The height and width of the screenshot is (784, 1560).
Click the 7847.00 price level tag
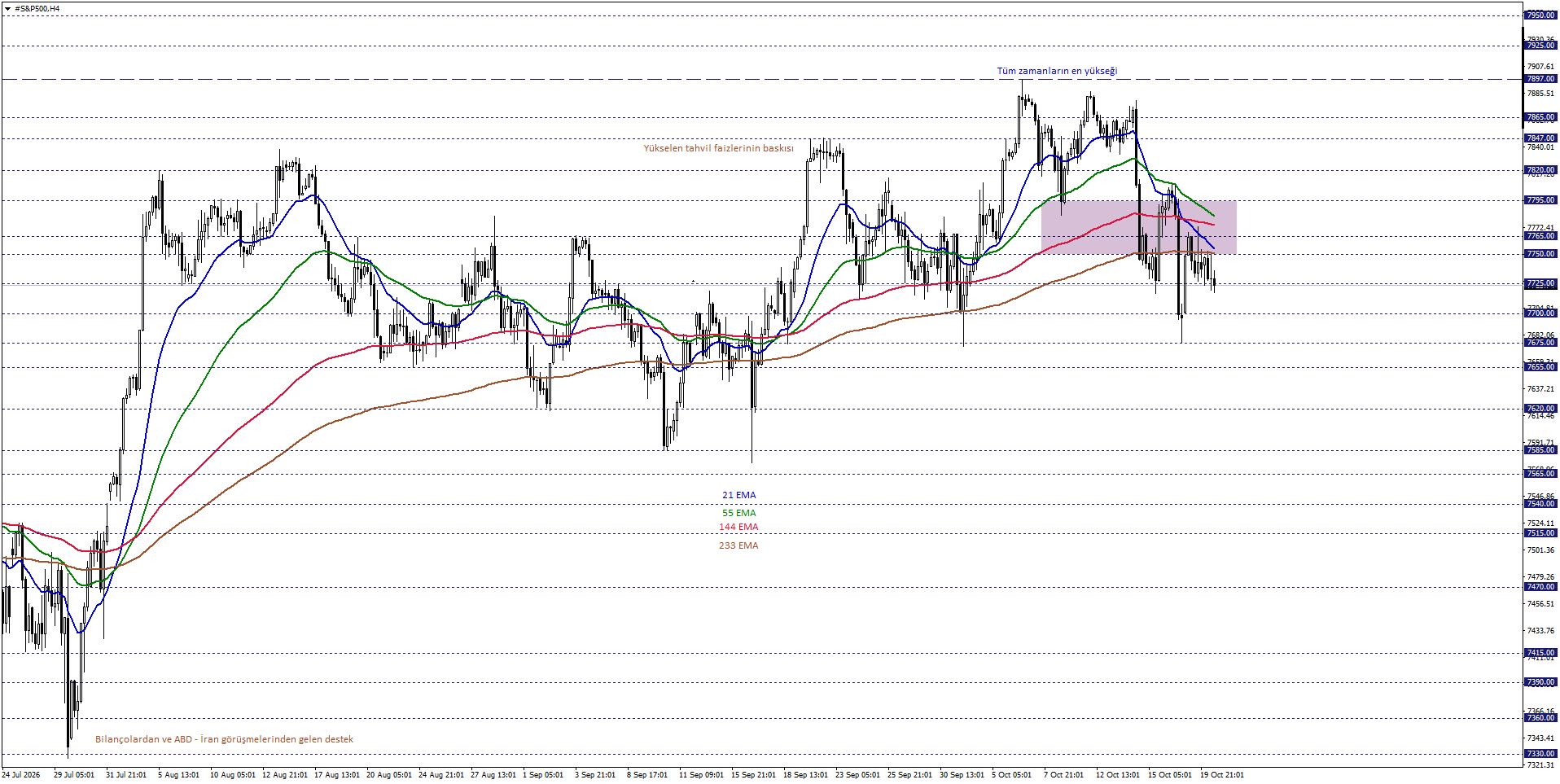(1540, 138)
